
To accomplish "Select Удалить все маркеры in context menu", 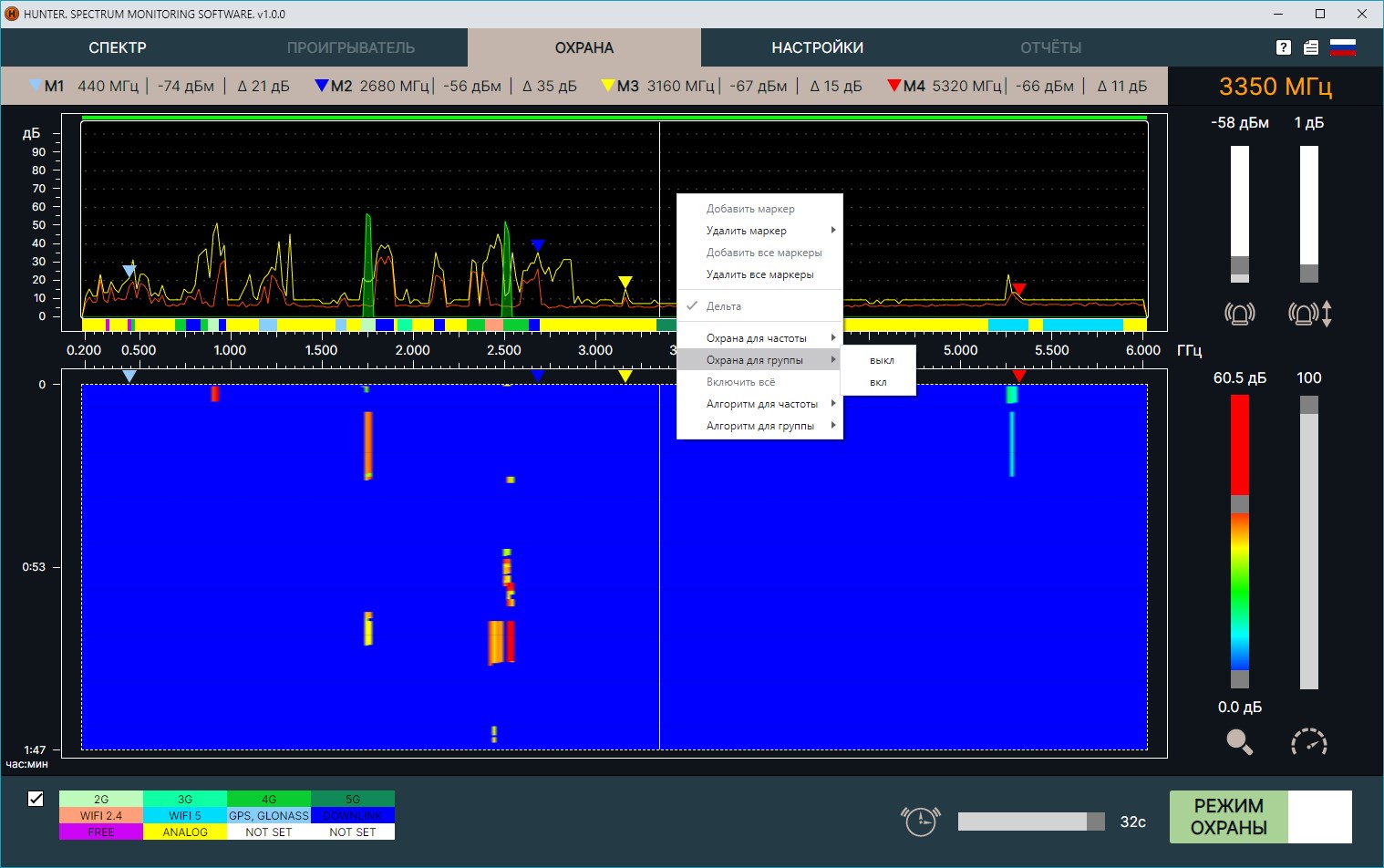I will click(759, 274).
